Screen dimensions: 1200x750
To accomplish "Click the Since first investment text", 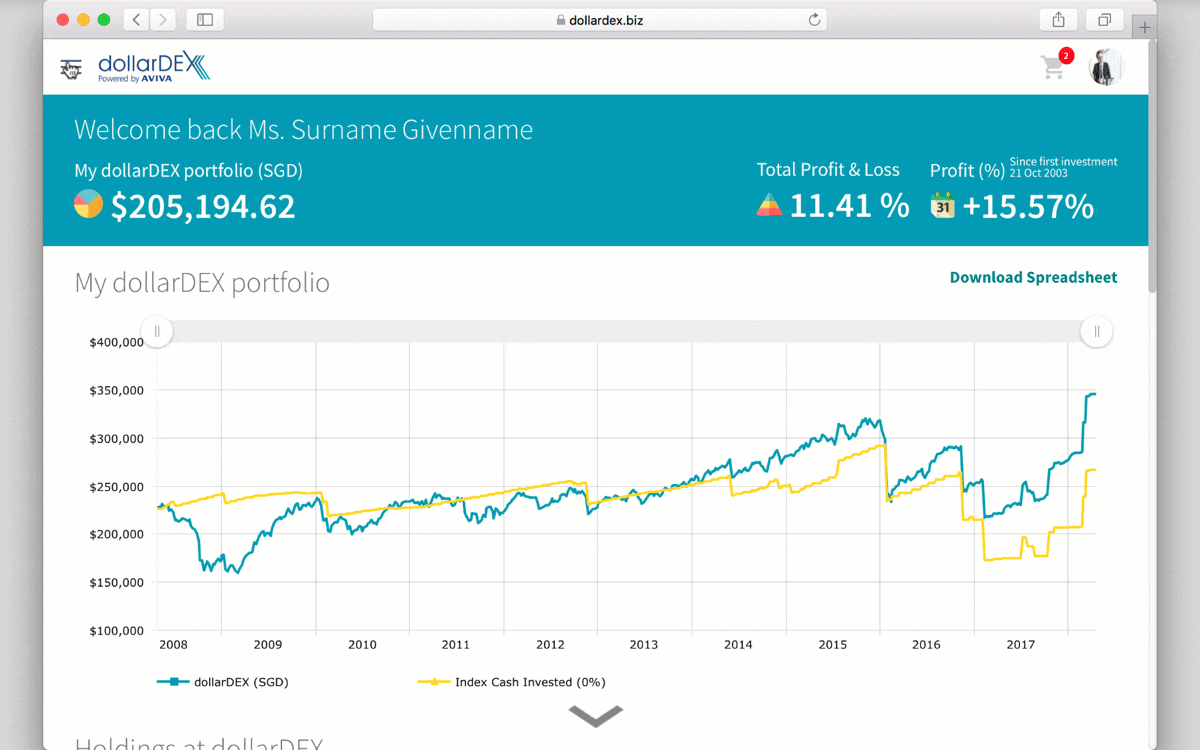I will [1064, 162].
